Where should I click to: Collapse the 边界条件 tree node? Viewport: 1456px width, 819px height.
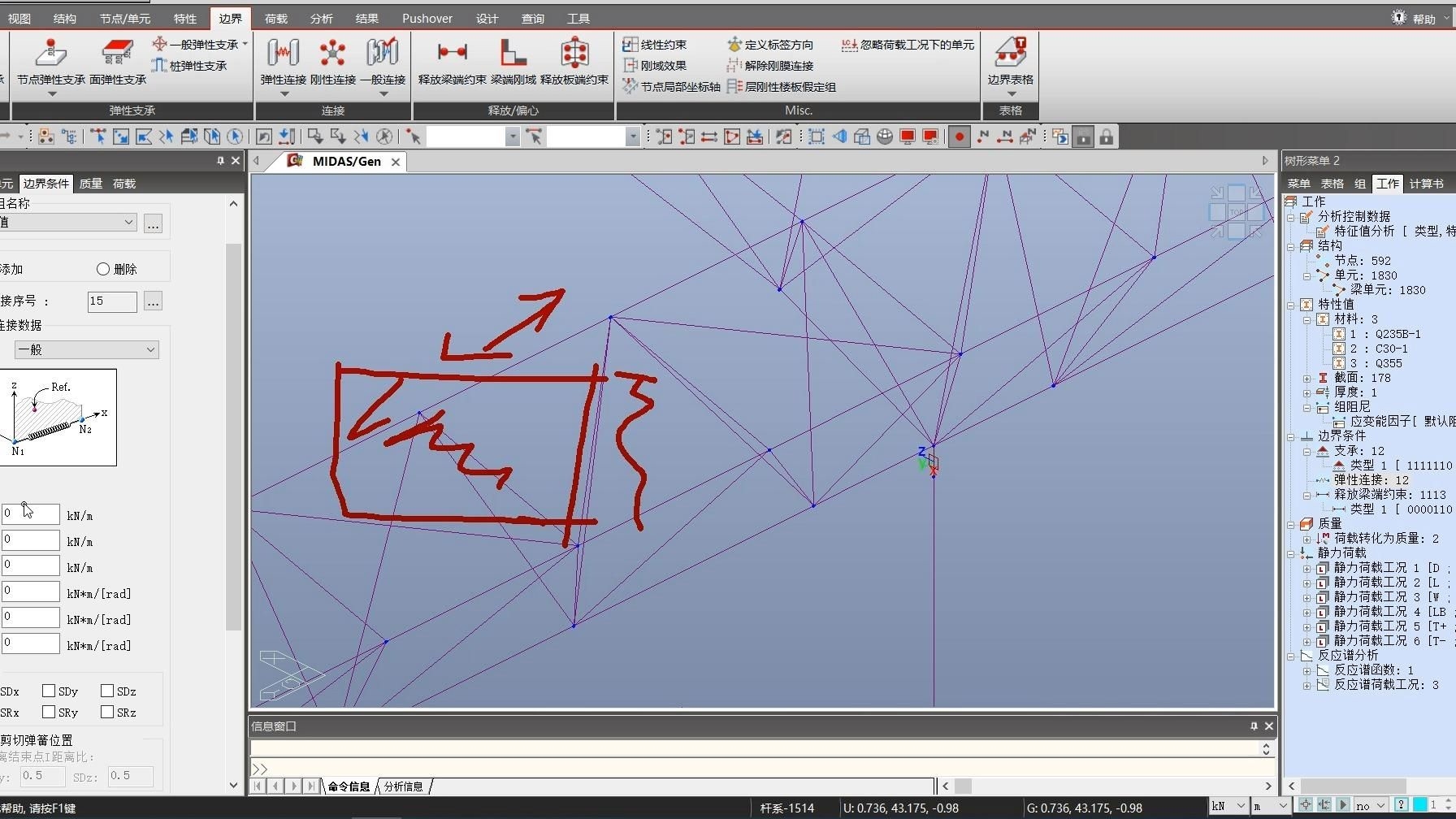point(1291,436)
